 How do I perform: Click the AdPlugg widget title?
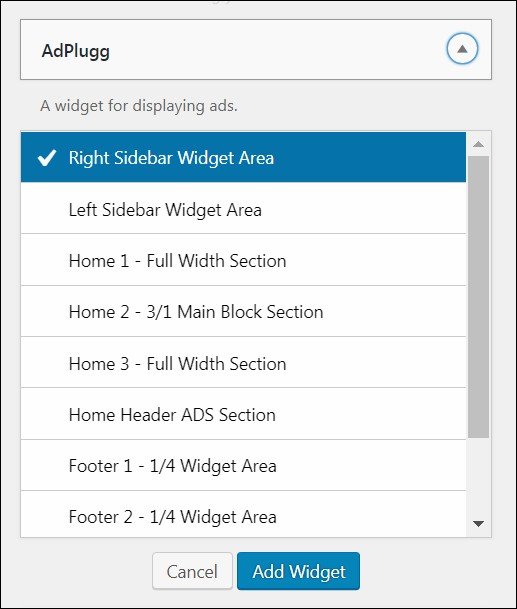(x=76, y=51)
